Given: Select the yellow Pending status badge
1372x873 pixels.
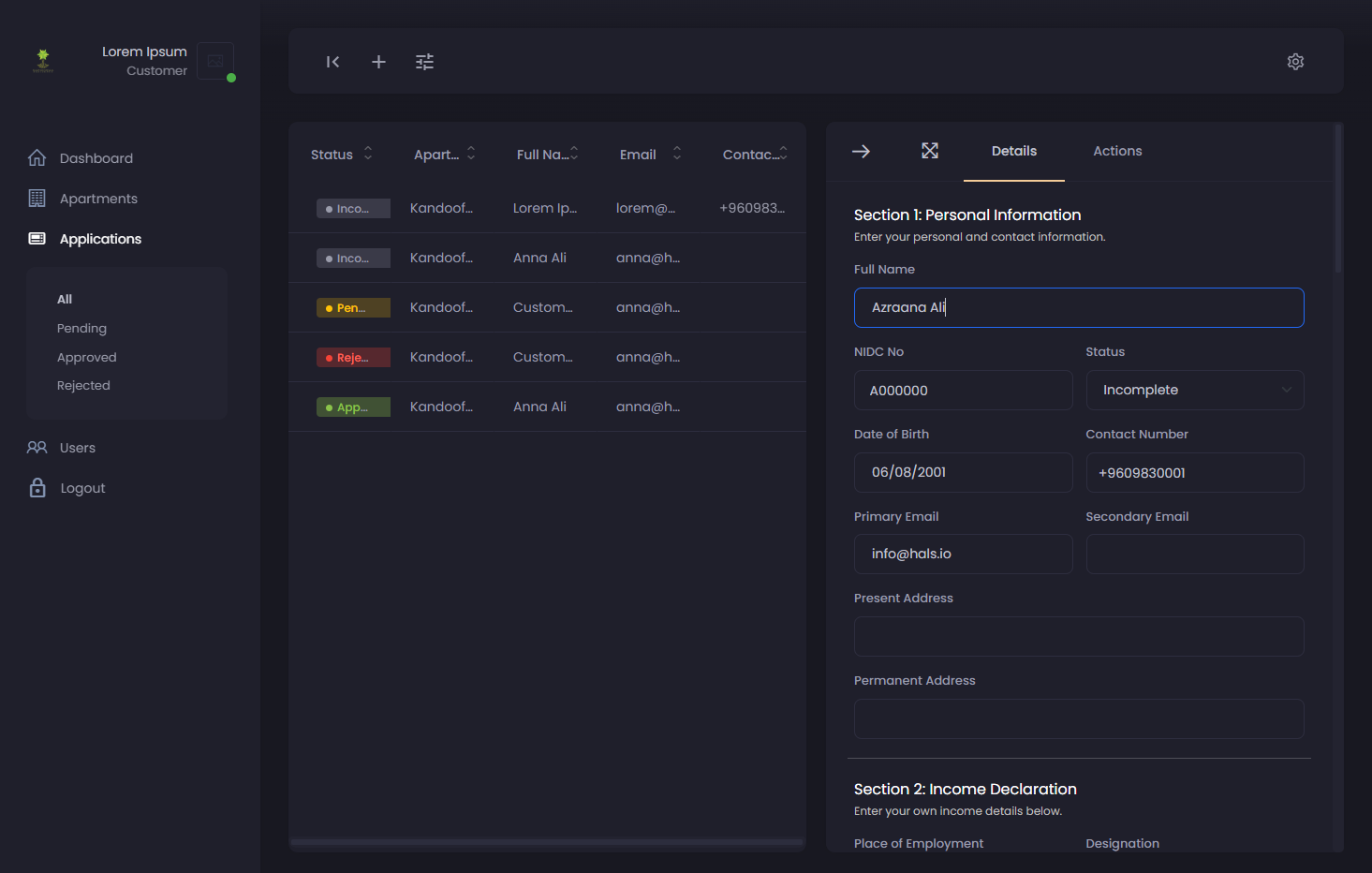Looking at the screenshot, I should point(353,307).
